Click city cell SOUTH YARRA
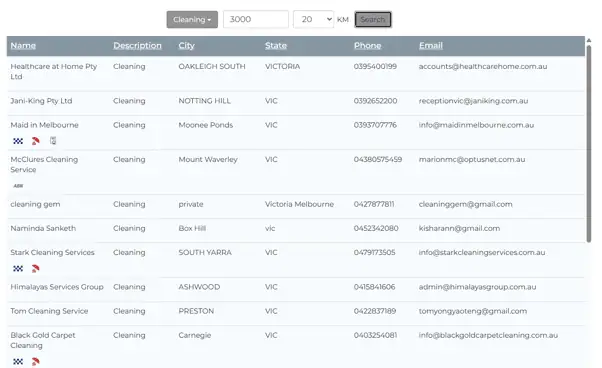The height and width of the screenshot is (368, 602). point(205,252)
